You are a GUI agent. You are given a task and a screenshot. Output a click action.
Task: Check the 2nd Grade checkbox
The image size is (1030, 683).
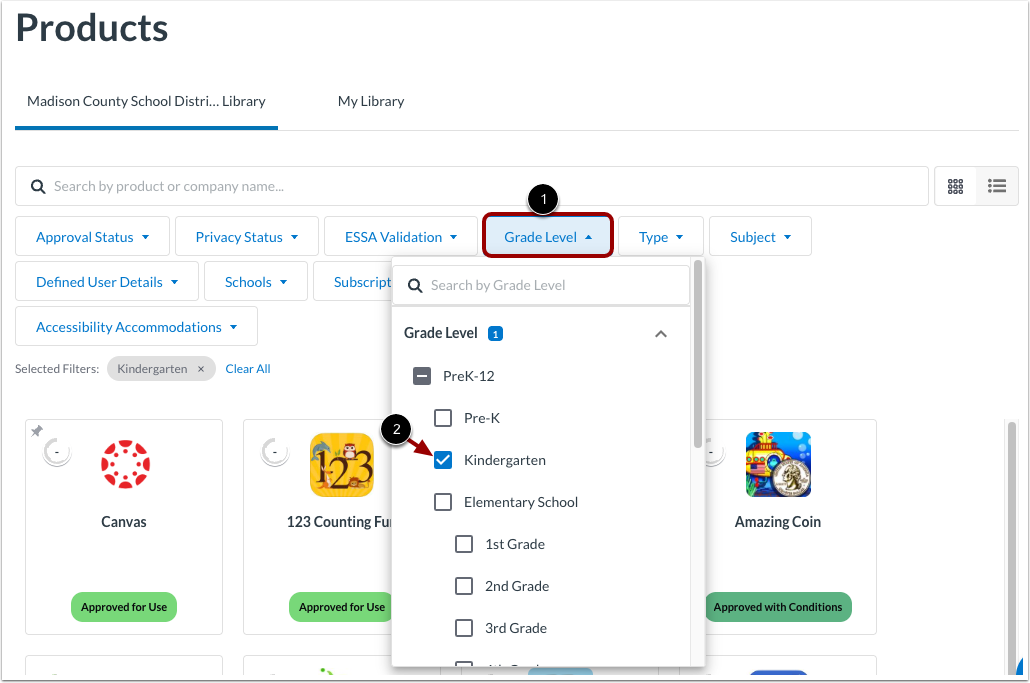464,586
